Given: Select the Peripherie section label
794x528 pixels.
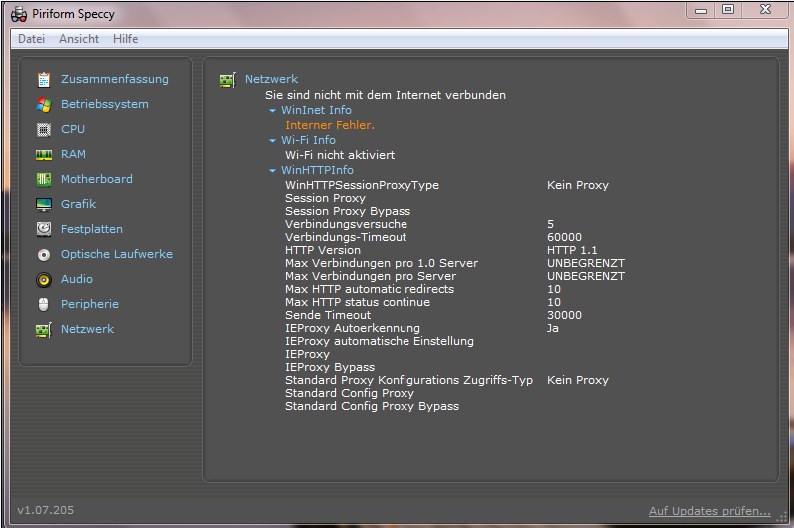Looking at the screenshot, I should click(90, 304).
